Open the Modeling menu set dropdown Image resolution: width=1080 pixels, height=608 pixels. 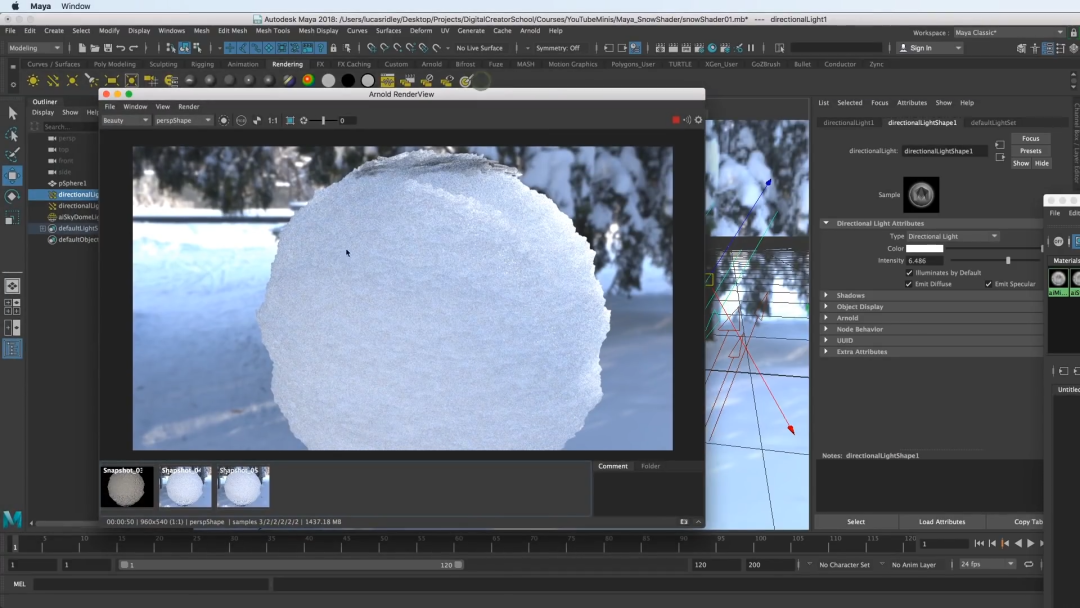[x=34, y=48]
